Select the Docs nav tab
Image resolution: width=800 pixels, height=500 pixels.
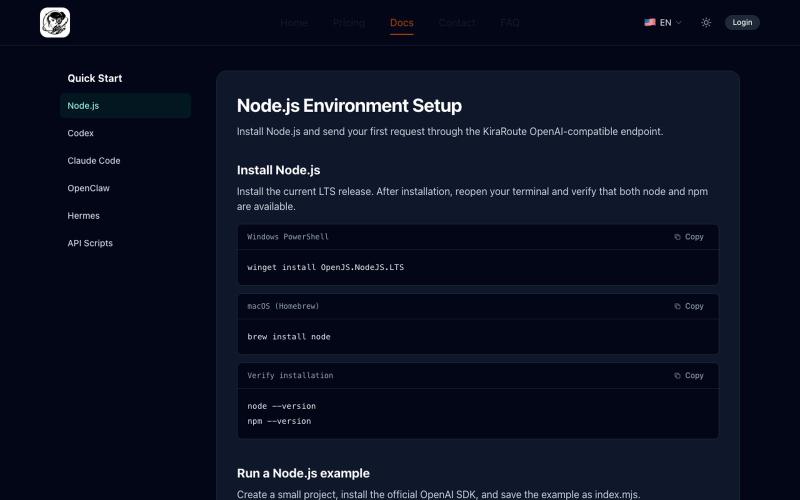pyautogui.click(x=402, y=22)
